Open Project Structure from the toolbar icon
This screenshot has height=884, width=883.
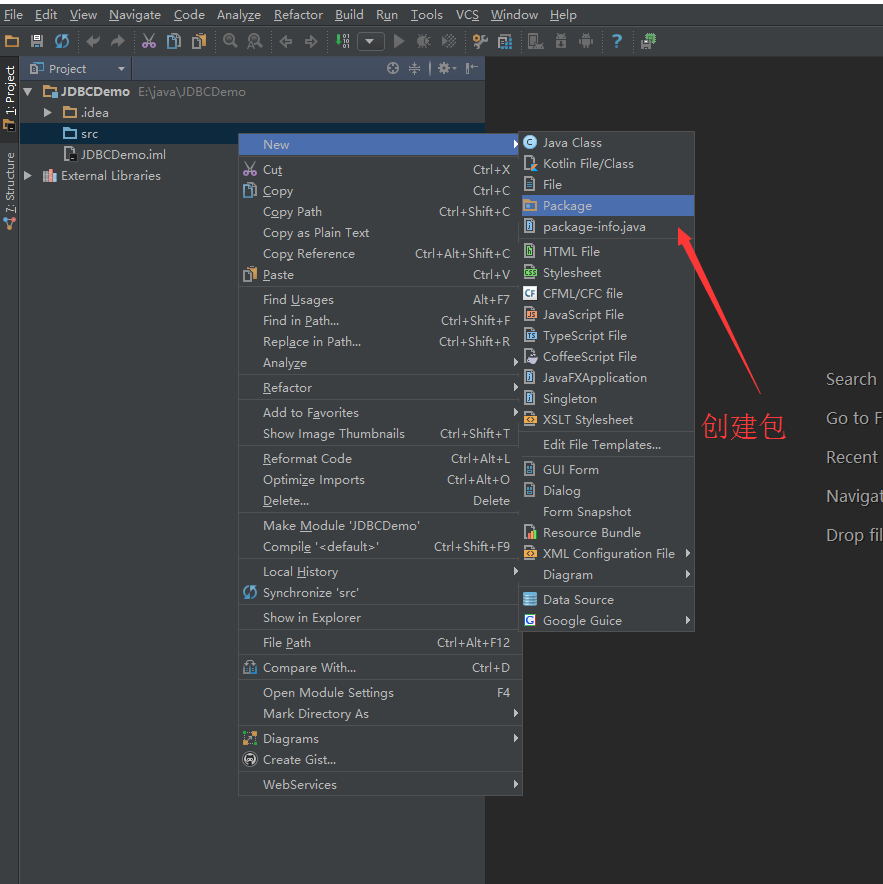point(505,41)
